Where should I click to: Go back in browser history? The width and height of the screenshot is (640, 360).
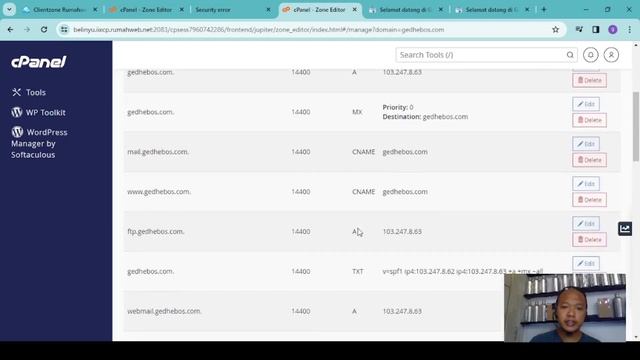(x=10, y=29)
